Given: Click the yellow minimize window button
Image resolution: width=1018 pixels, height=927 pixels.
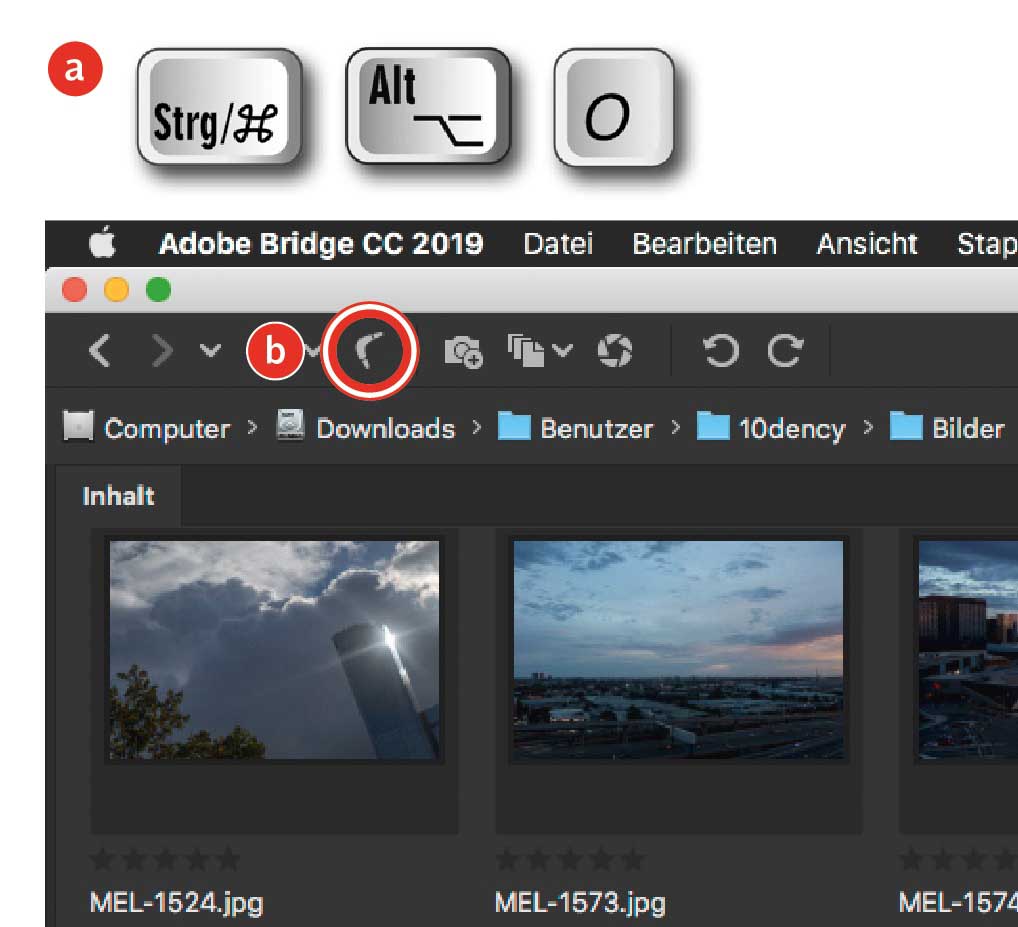Looking at the screenshot, I should (116, 290).
